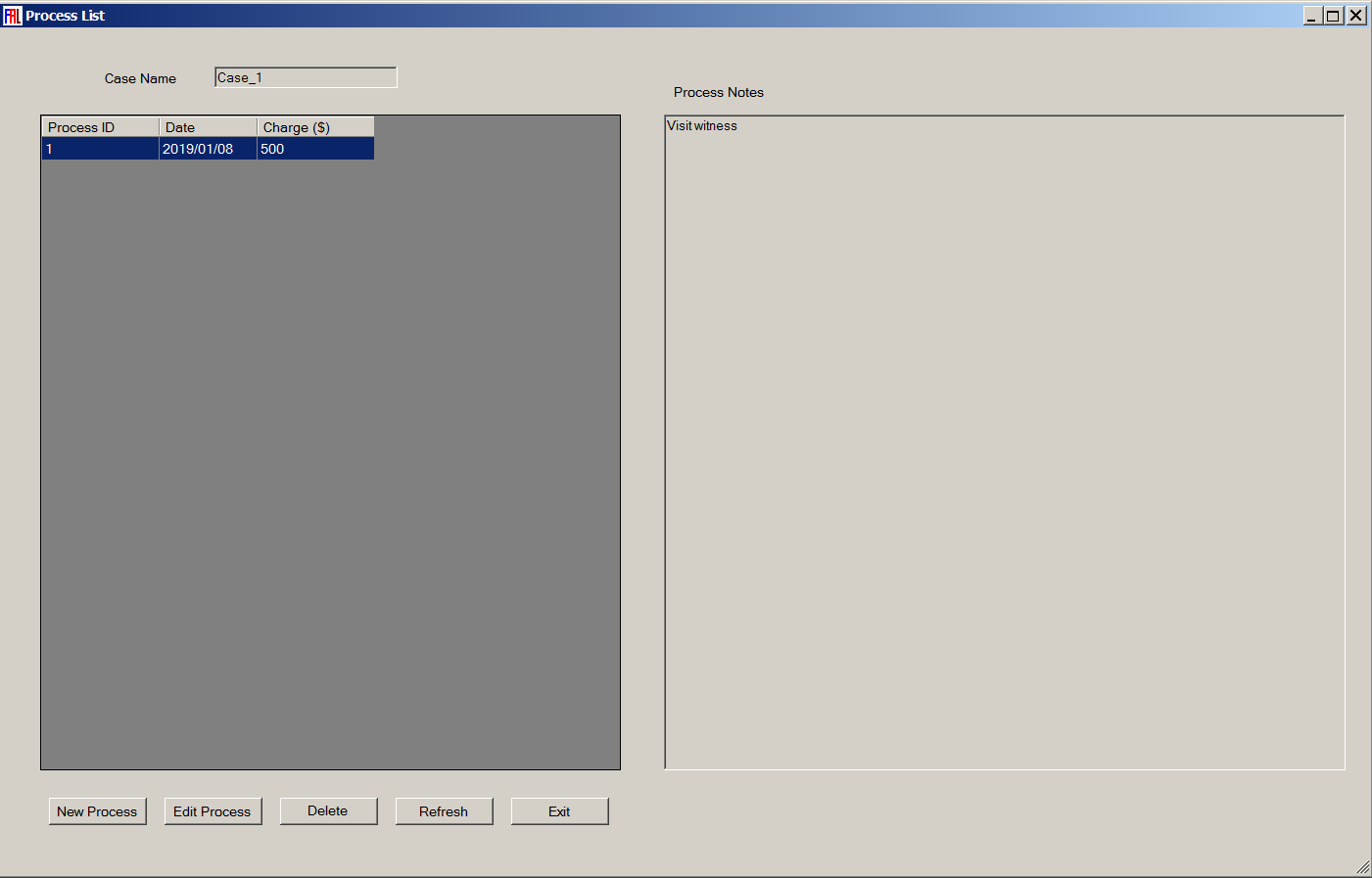Image resolution: width=1372 pixels, height=878 pixels.
Task: Click inside the Process Notes text area
Action: click(1004, 442)
